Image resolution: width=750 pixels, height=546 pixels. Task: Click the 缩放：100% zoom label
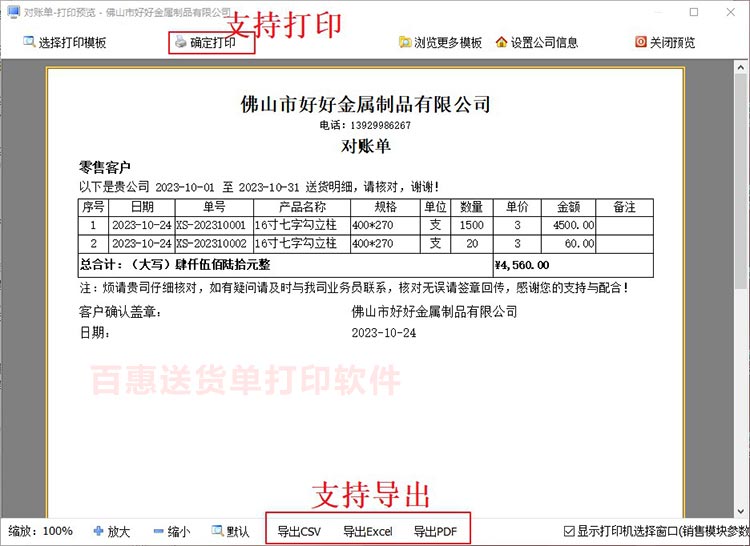[x=41, y=531]
